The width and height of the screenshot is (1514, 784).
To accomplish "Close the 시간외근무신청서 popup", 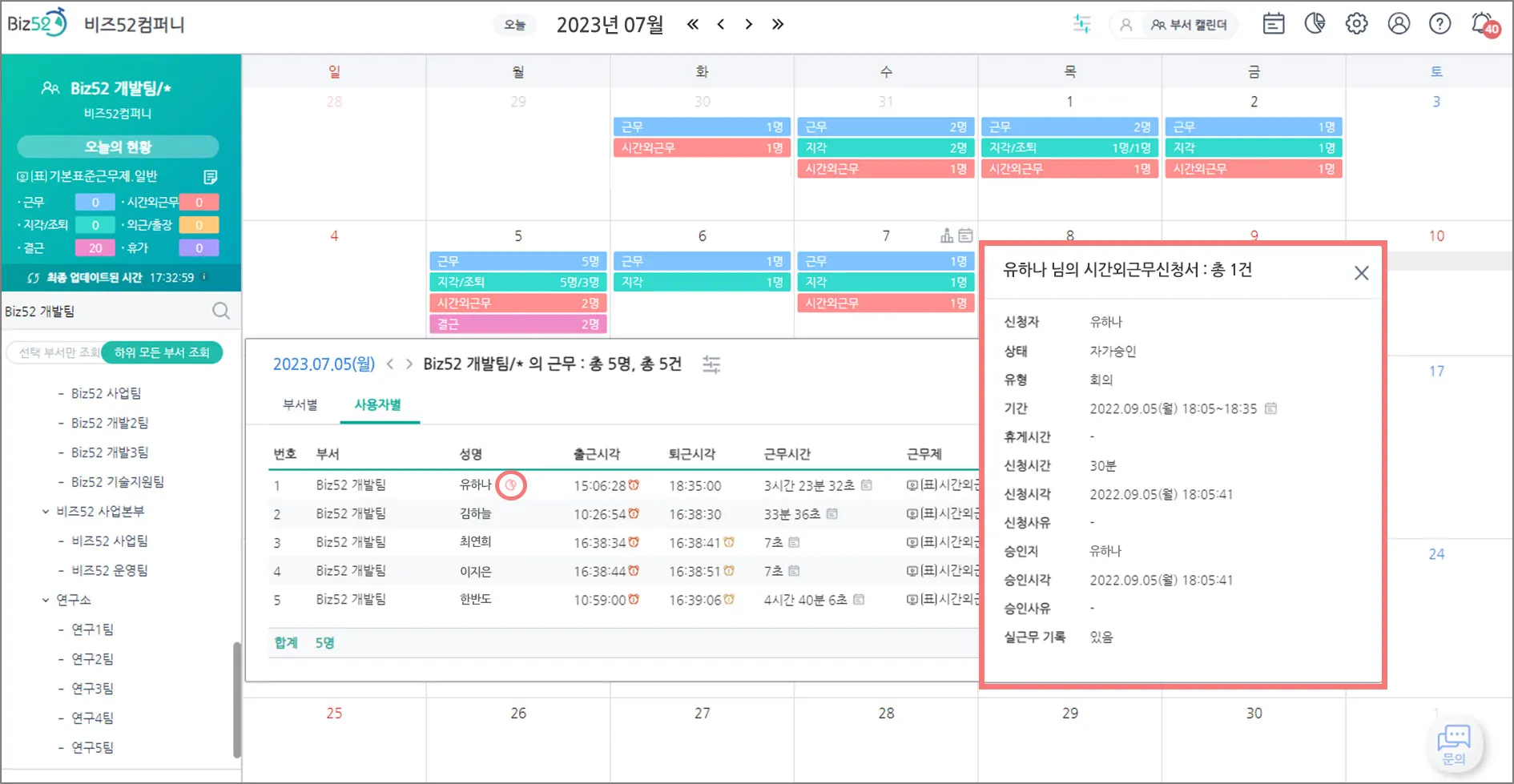I will pyautogui.click(x=1361, y=273).
